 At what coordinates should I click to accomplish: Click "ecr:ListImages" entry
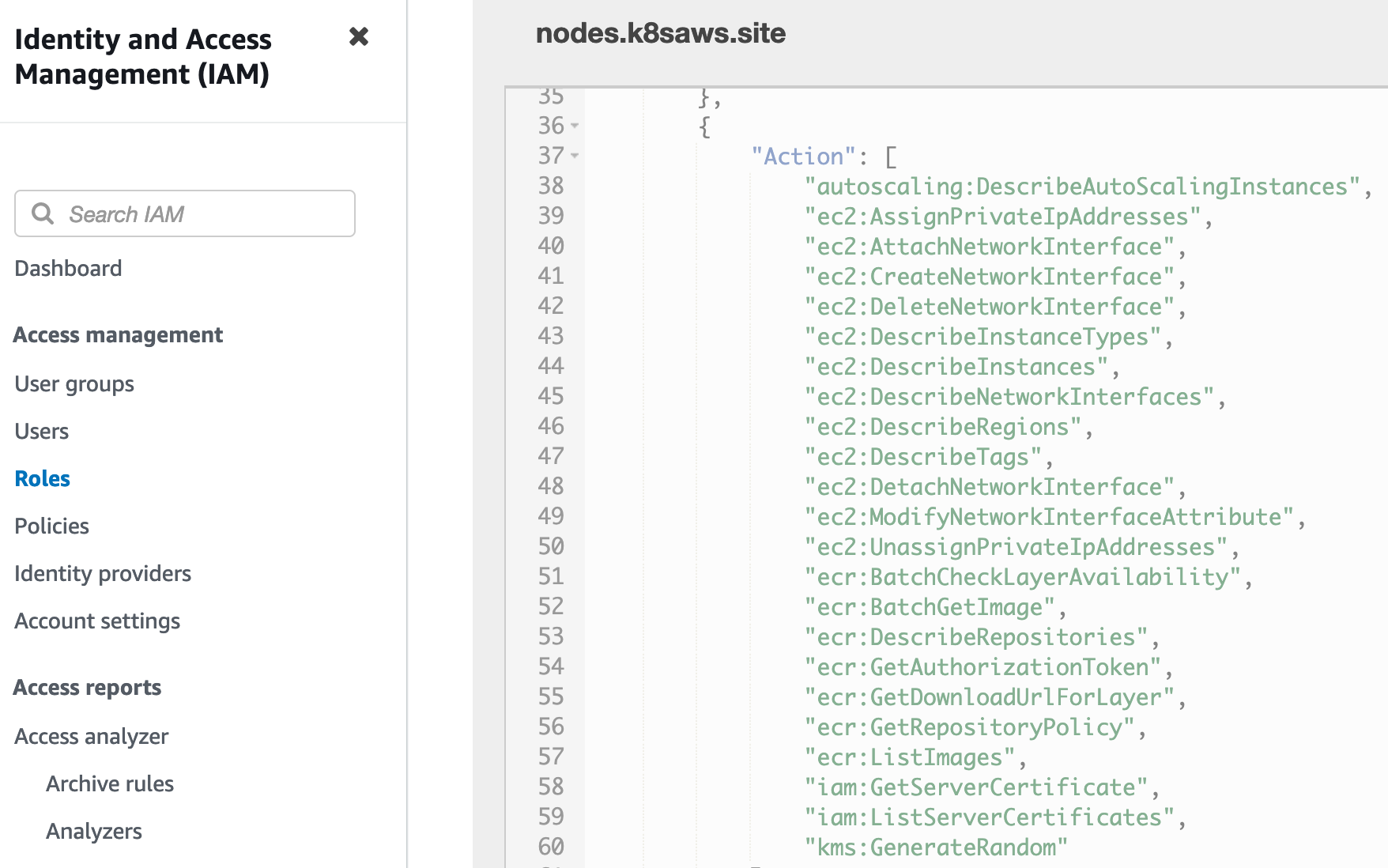[x=910, y=757]
